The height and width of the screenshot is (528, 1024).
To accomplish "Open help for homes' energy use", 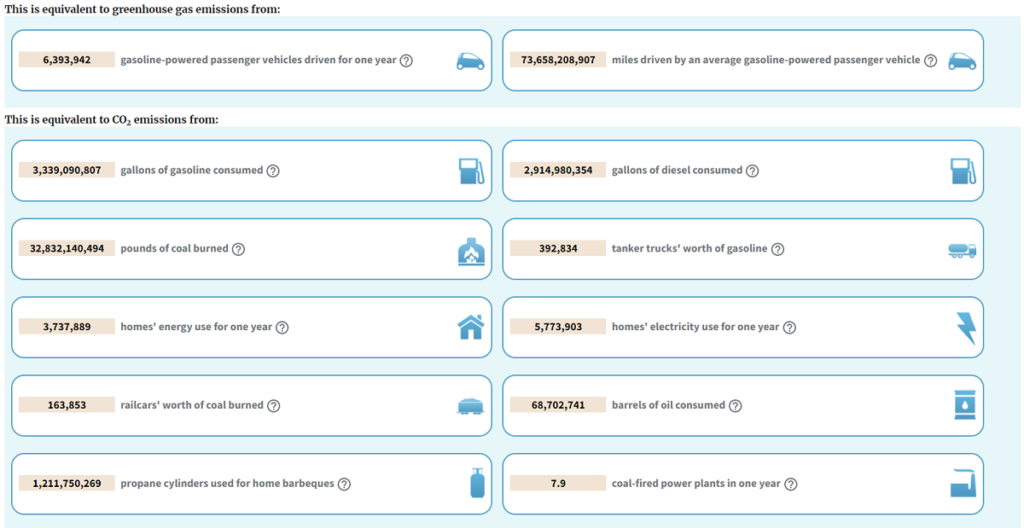I will coord(282,327).
